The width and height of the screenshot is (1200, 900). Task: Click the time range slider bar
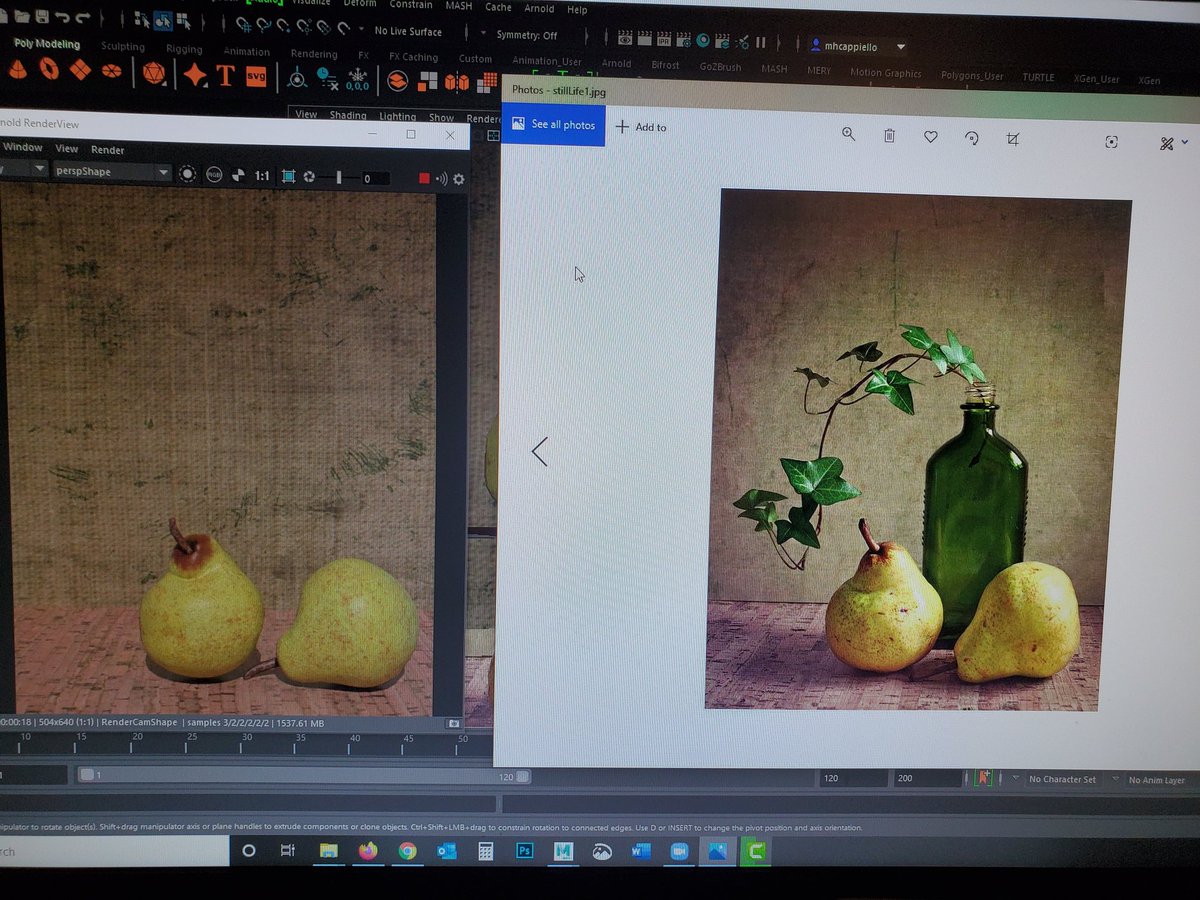(x=303, y=775)
